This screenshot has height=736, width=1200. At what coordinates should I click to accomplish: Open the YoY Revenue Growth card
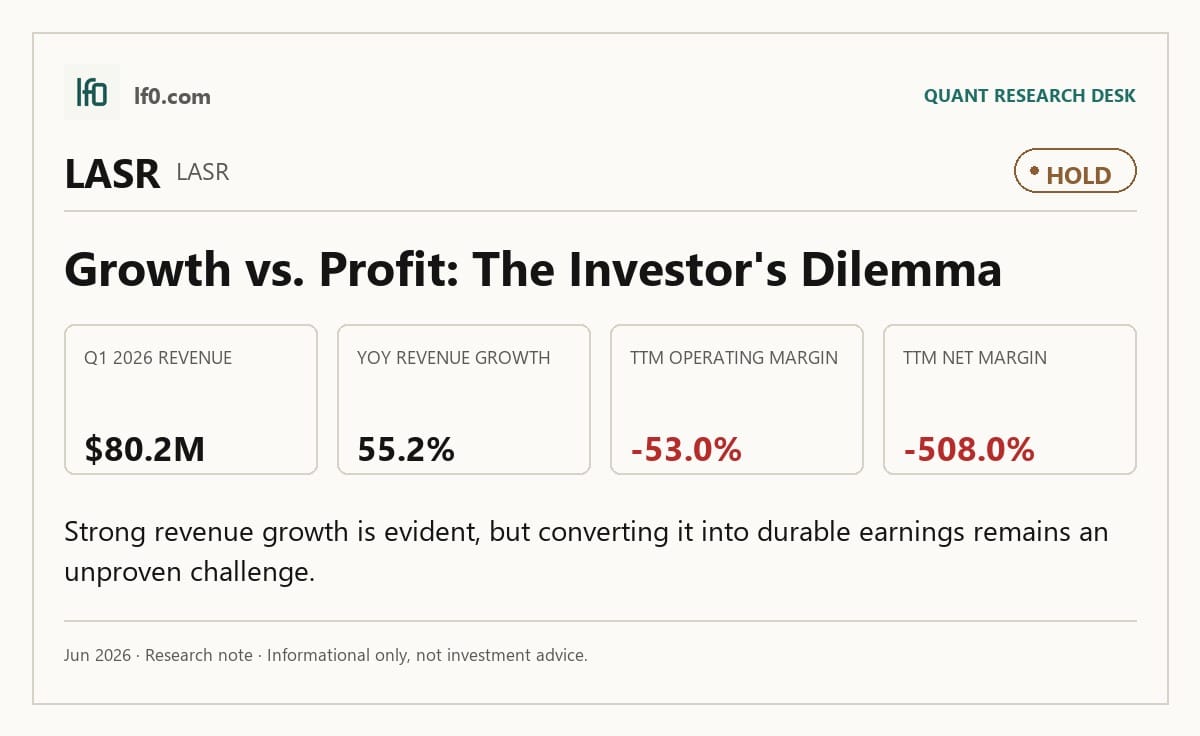coord(464,399)
